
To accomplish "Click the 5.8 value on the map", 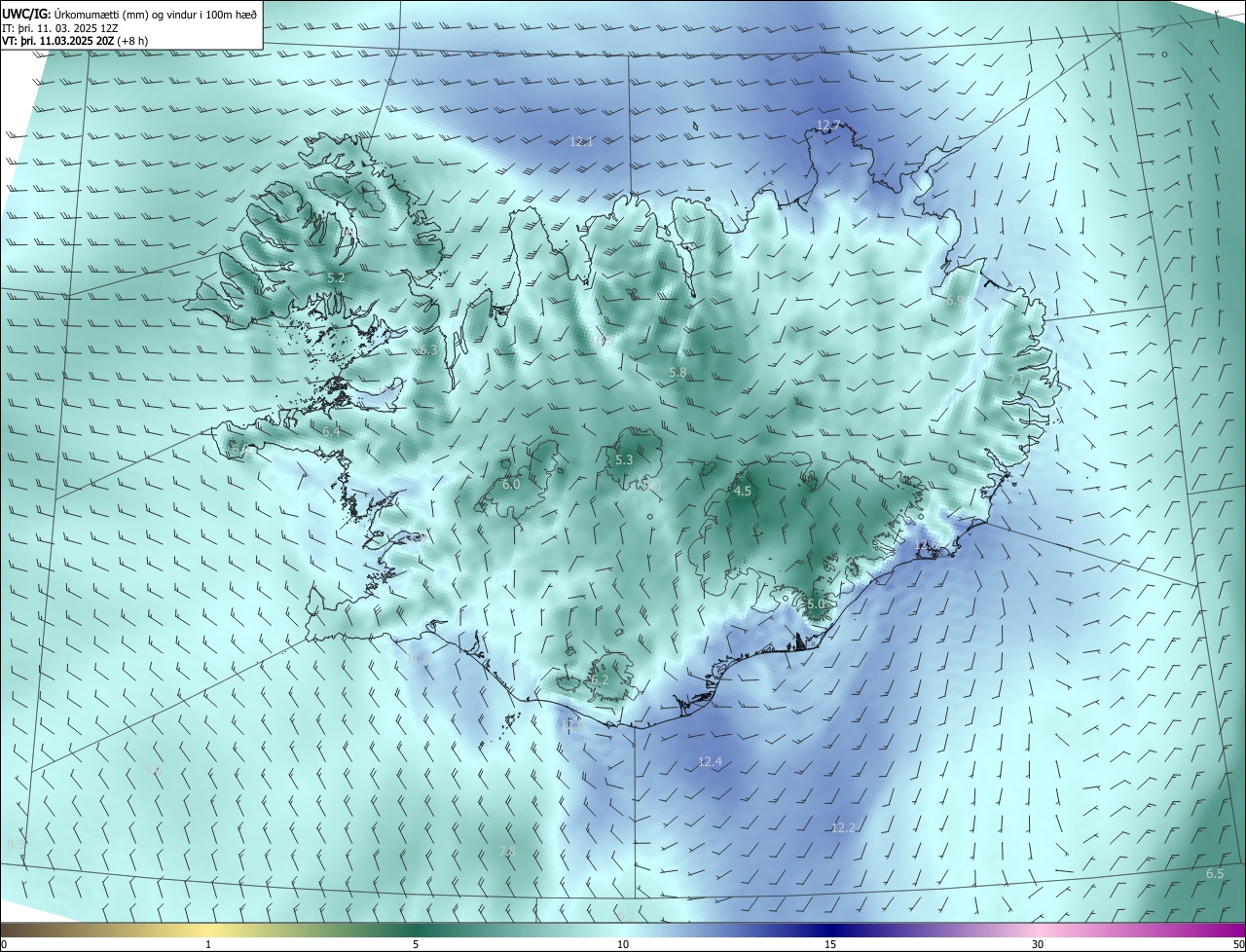I will (678, 372).
